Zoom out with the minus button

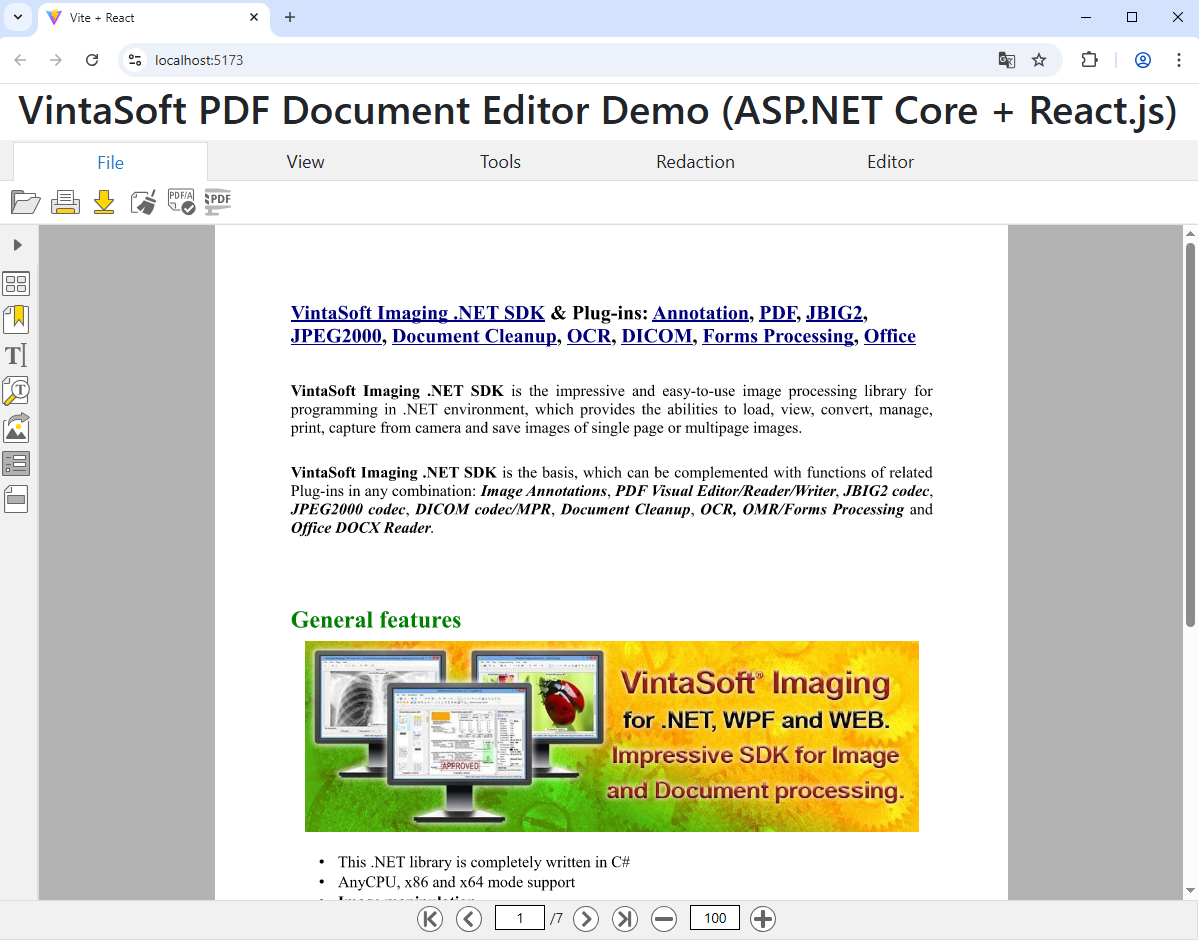[x=664, y=919]
